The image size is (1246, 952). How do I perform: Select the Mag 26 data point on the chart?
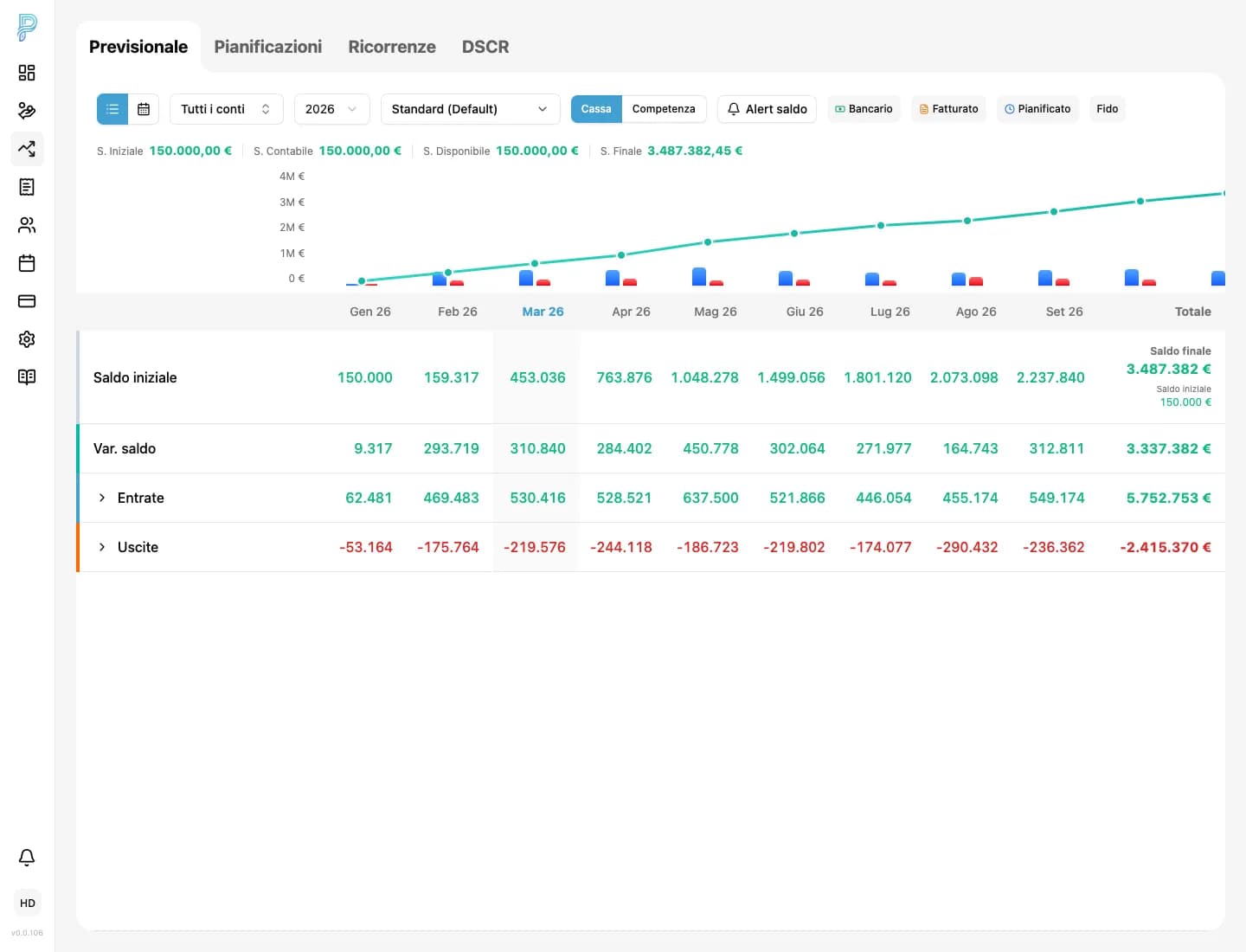coord(707,242)
